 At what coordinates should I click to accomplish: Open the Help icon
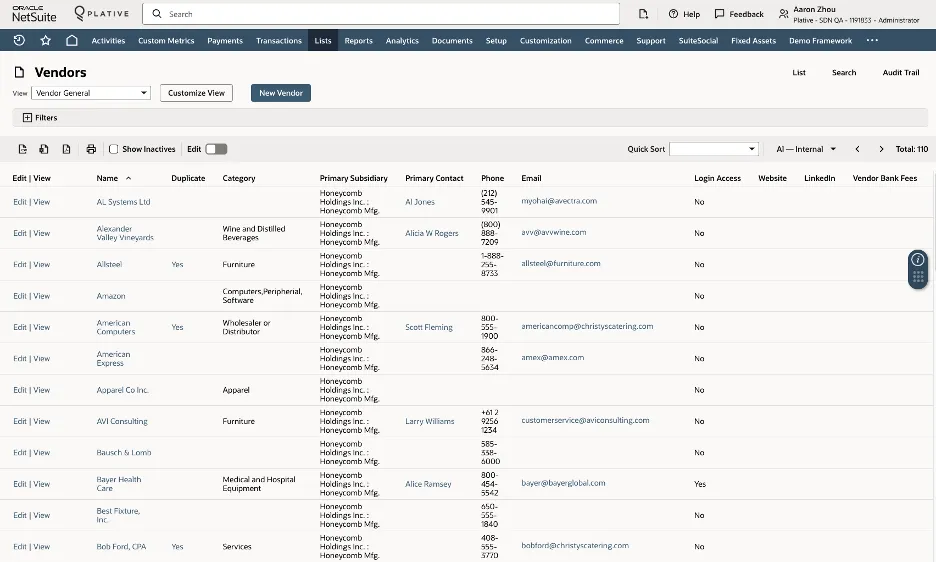673,14
